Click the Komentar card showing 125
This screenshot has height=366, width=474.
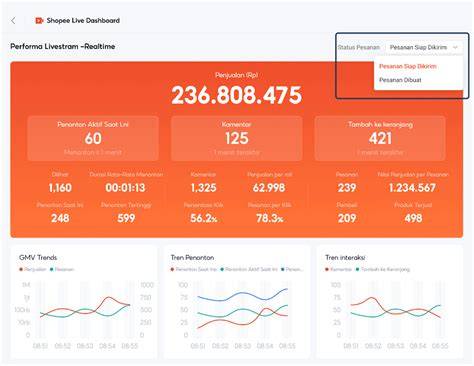click(237, 138)
